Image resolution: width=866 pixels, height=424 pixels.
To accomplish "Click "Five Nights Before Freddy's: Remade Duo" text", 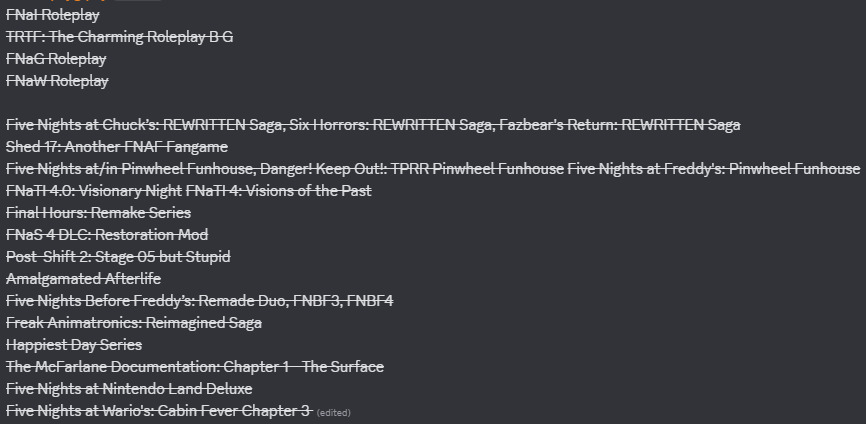I will pos(146,301).
